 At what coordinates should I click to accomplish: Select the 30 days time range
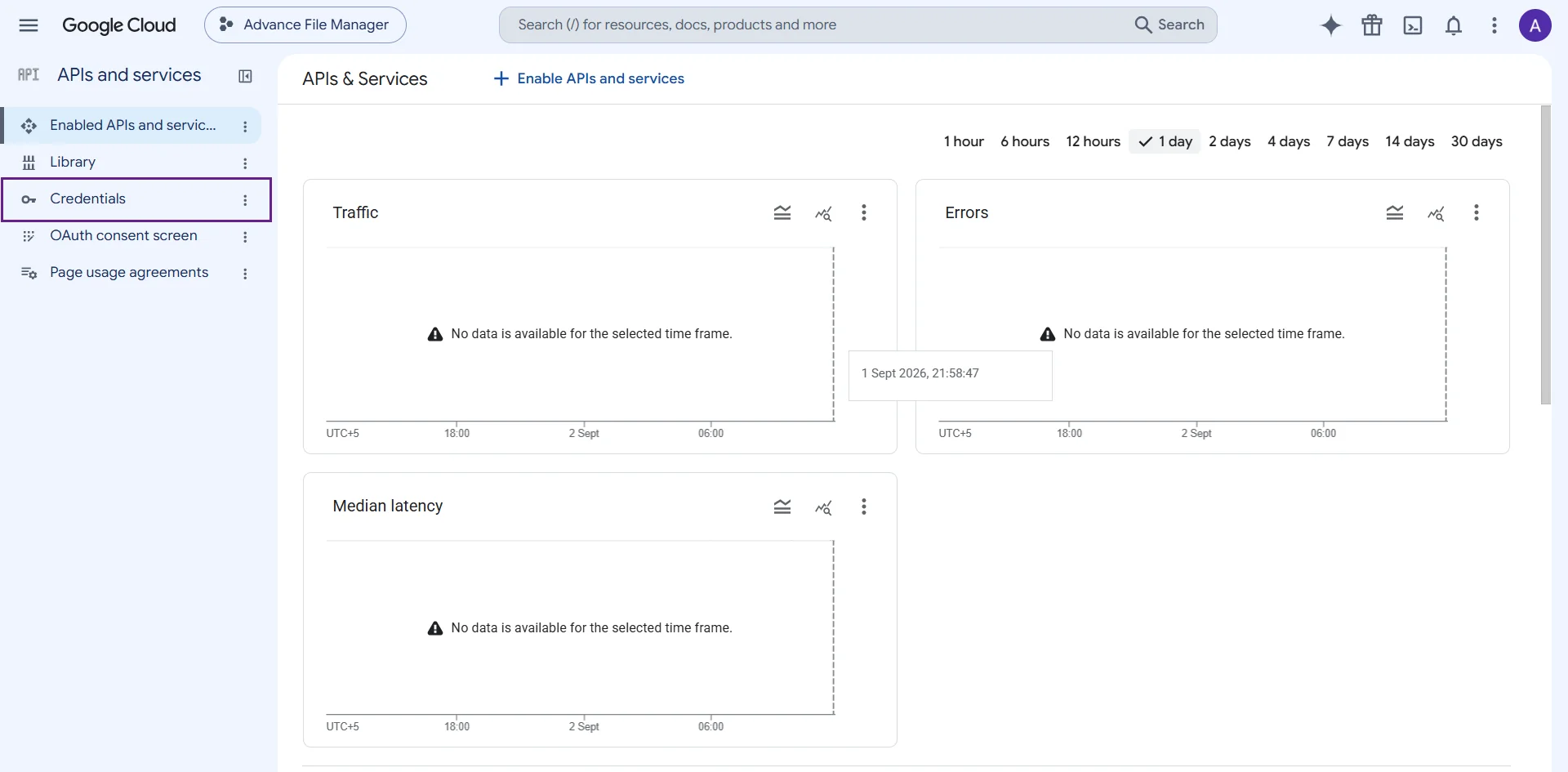pos(1477,141)
